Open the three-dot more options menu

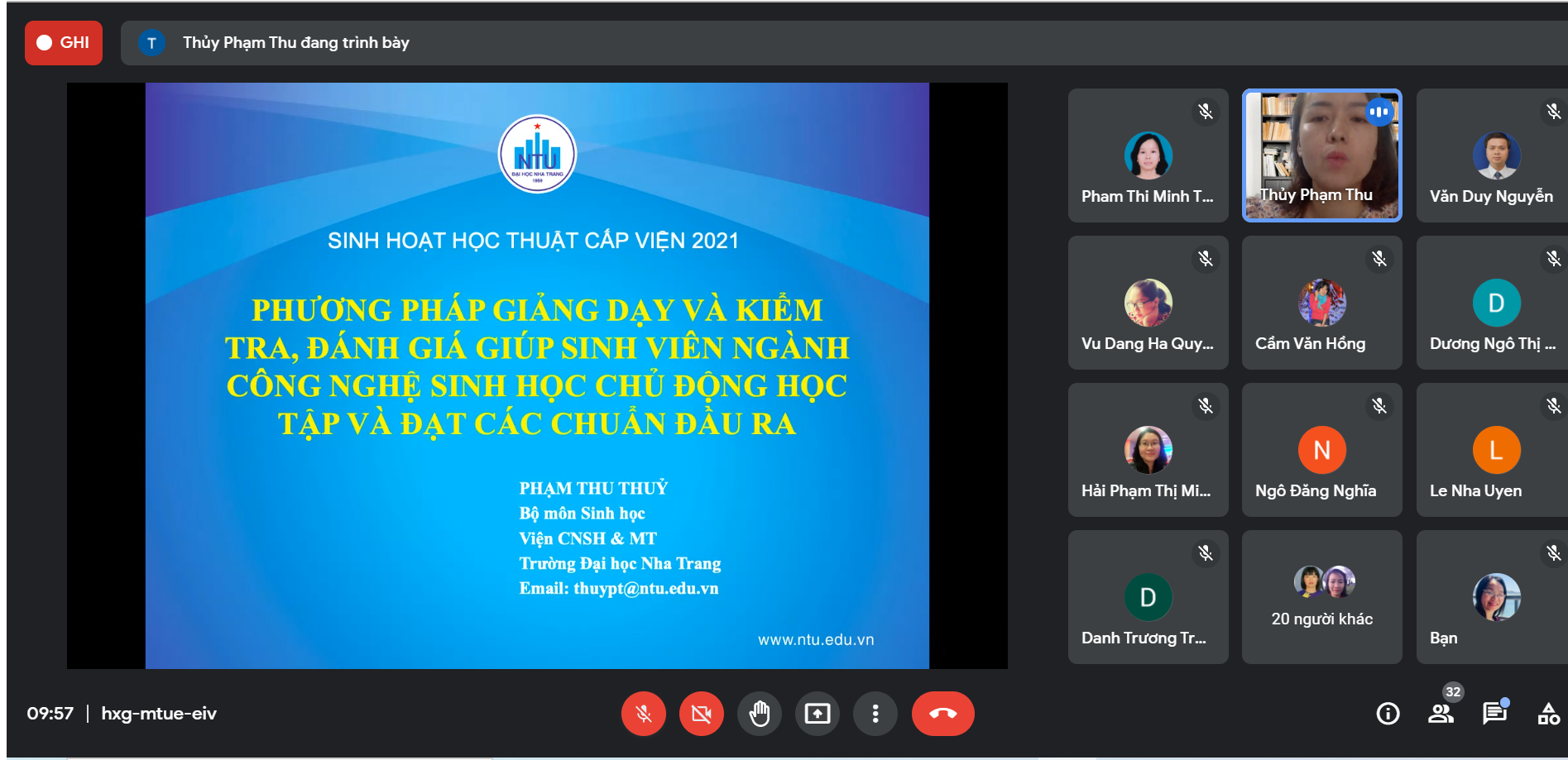(x=875, y=713)
